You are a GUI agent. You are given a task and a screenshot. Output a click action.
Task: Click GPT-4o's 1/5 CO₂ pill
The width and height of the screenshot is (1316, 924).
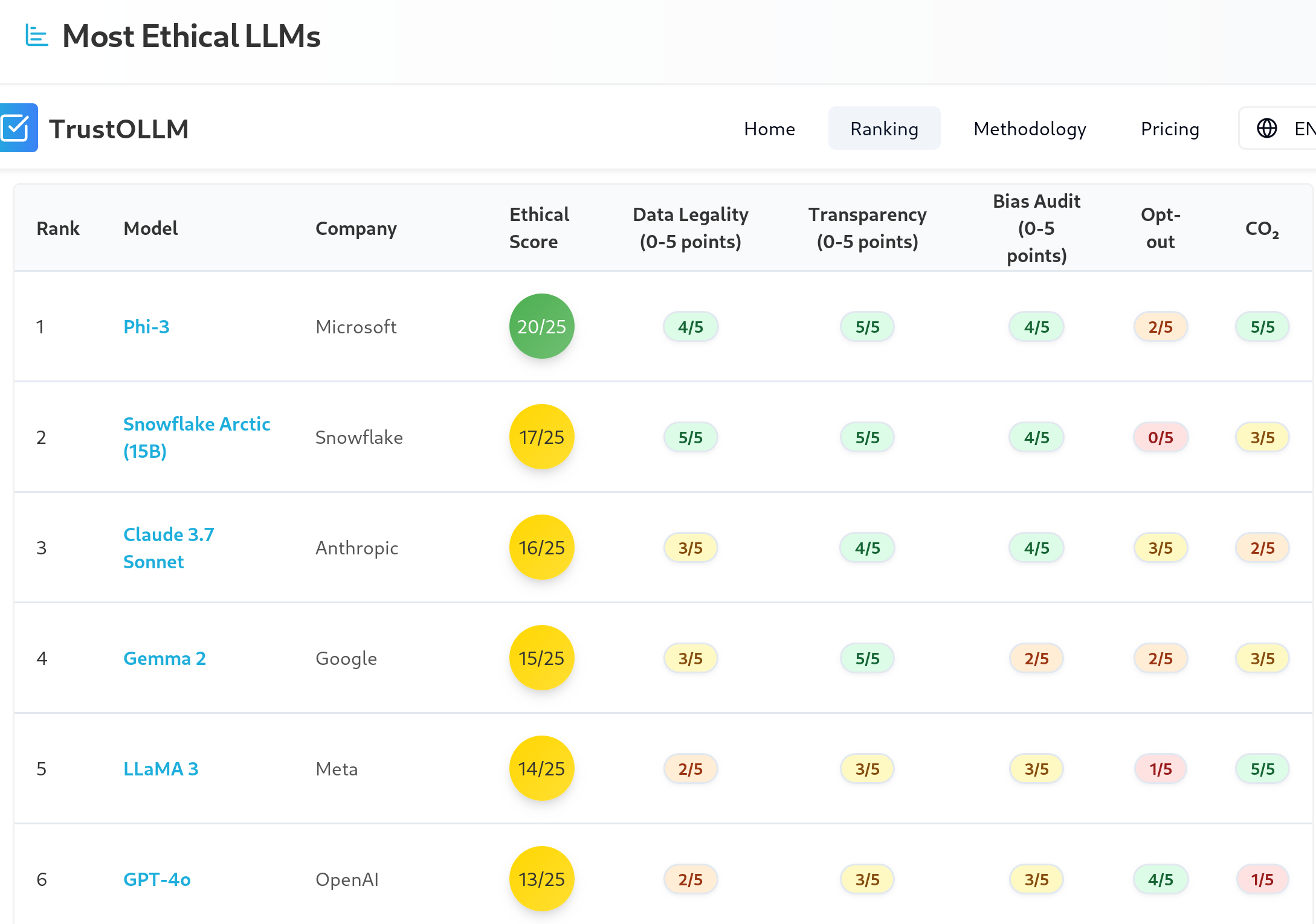tap(1262, 879)
